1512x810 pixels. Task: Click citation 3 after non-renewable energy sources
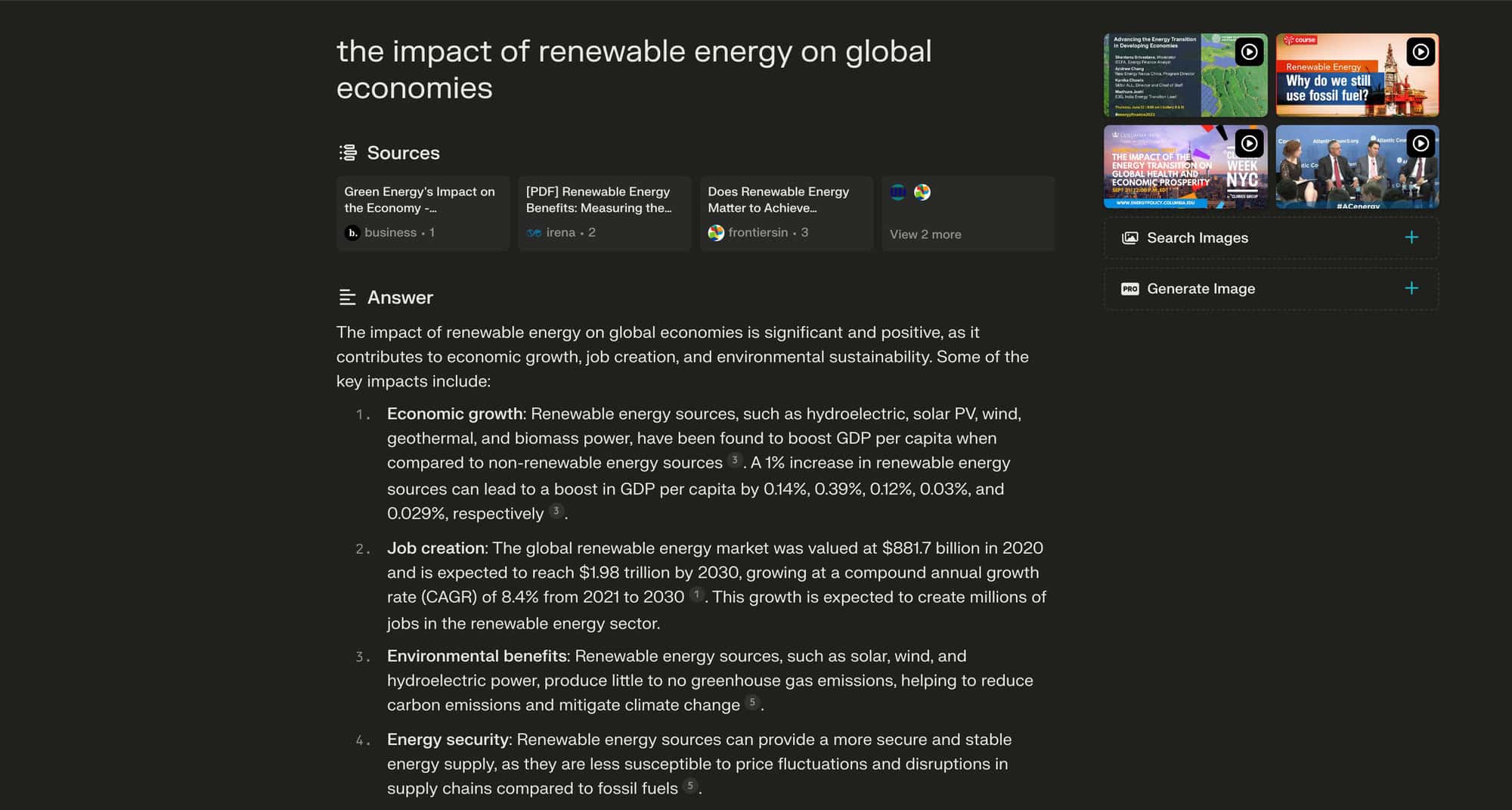(x=734, y=460)
